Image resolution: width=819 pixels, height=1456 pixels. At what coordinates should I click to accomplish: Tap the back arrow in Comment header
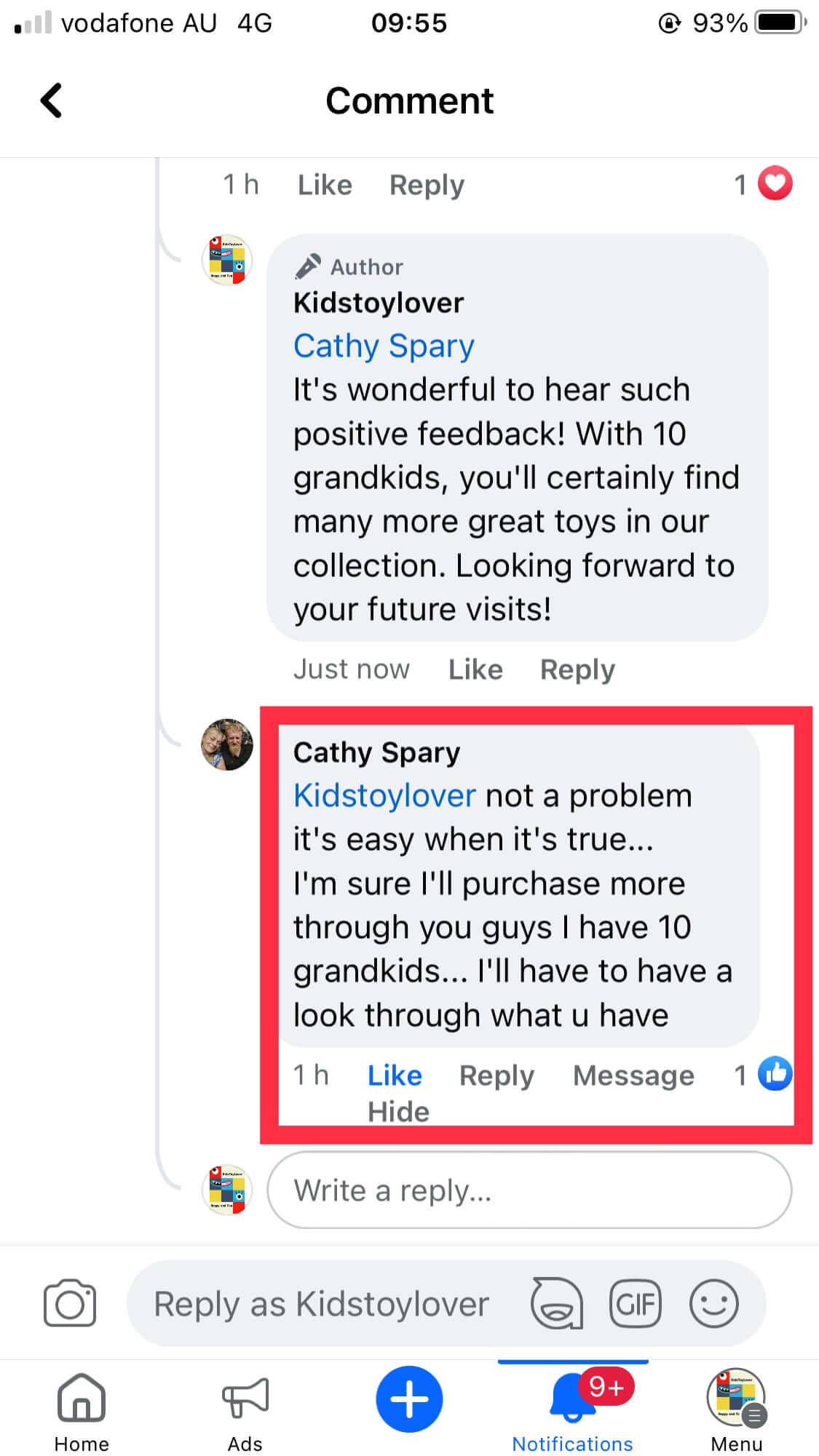click(51, 100)
